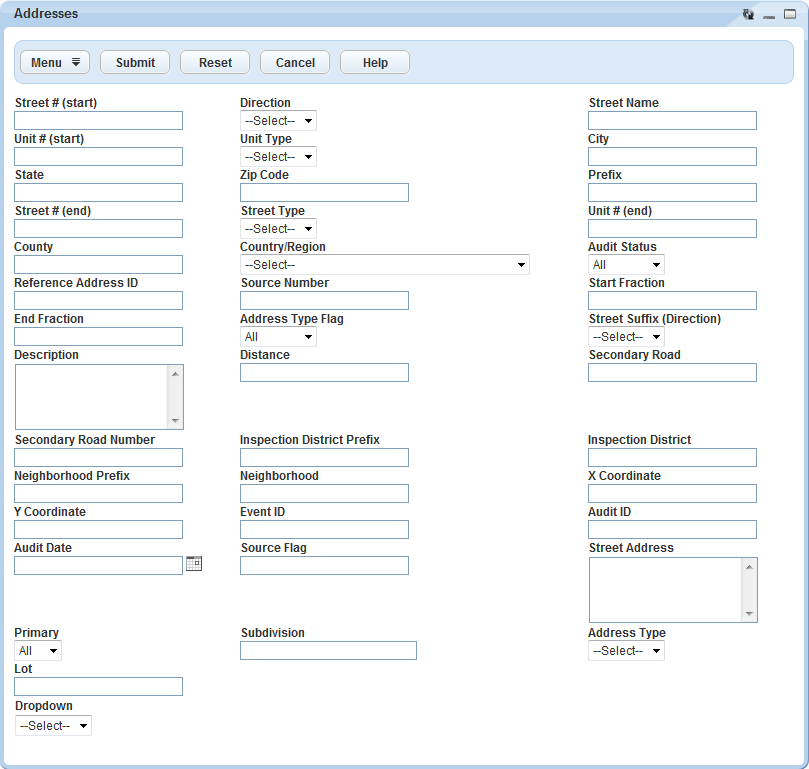The width and height of the screenshot is (809, 769).
Task: Expand the Address Type Flag dropdown
Action: pyautogui.click(x=278, y=337)
